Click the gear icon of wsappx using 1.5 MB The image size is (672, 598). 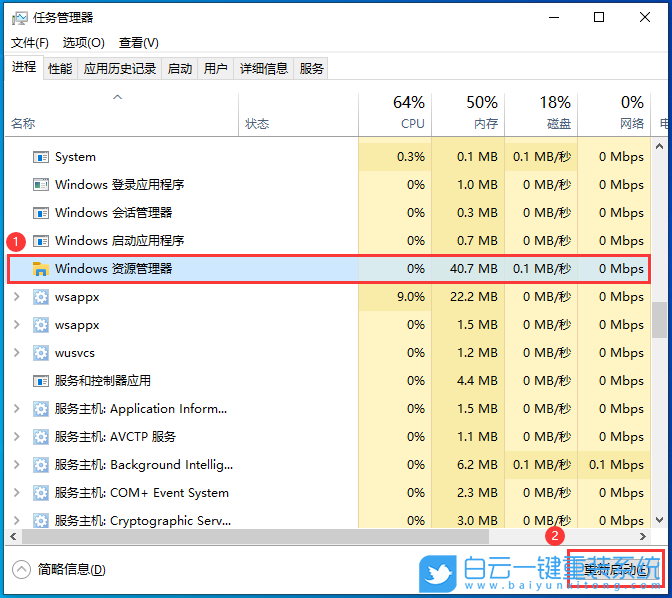[41, 325]
